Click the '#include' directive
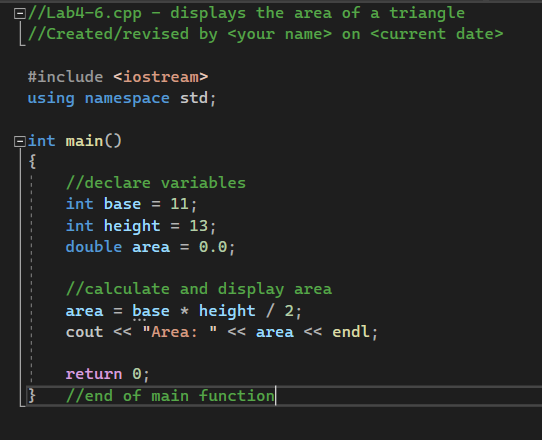Viewport: 542px width, 440px height. point(65,77)
